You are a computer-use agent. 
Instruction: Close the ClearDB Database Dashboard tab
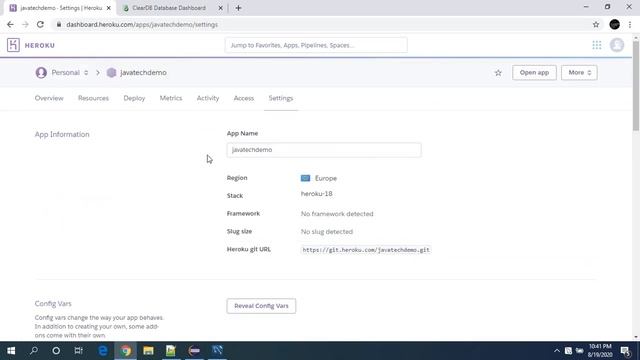[x=220, y=8]
